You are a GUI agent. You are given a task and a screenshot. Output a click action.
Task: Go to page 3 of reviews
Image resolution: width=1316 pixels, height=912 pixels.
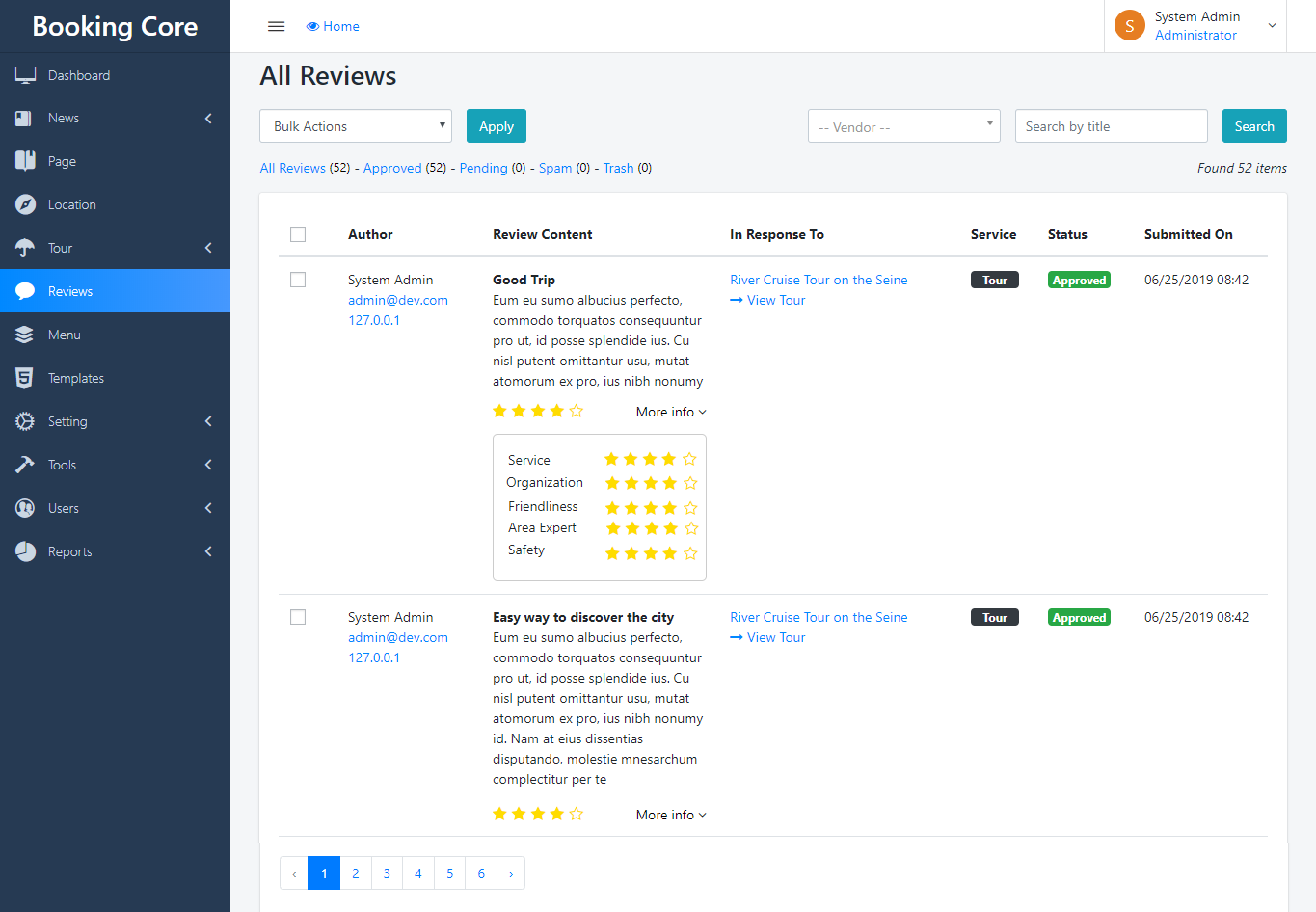(387, 873)
